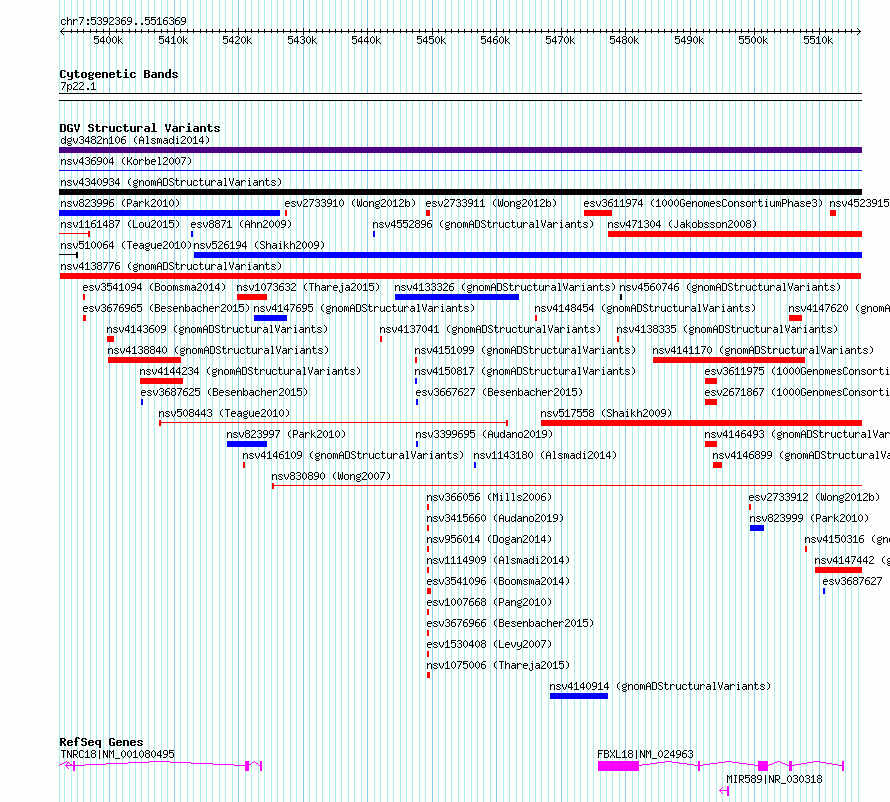The height and width of the screenshot is (802, 890).
Task: Click nsv4140914 gnomAD variant label
Action: click(x=660, y=686)
